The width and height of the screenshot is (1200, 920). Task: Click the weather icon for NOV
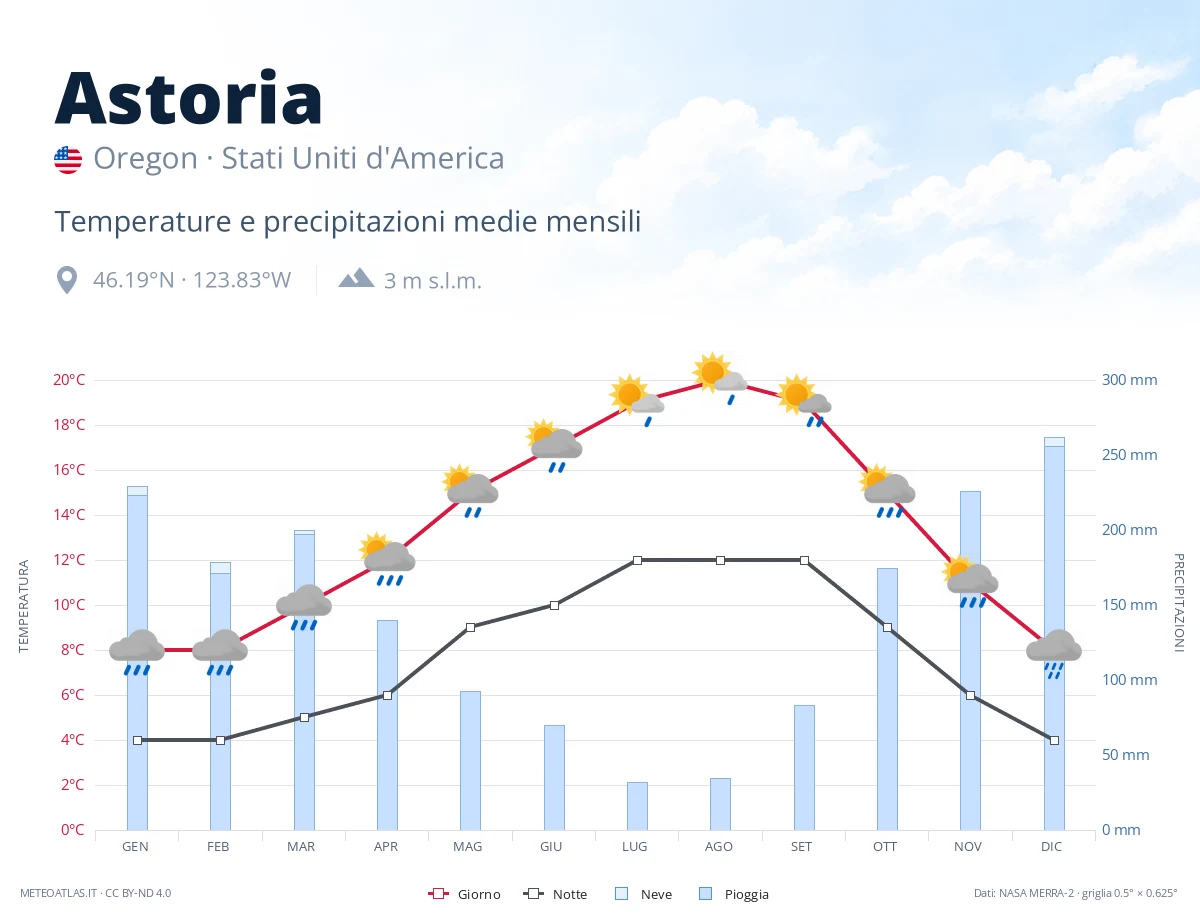click(970, 581)
